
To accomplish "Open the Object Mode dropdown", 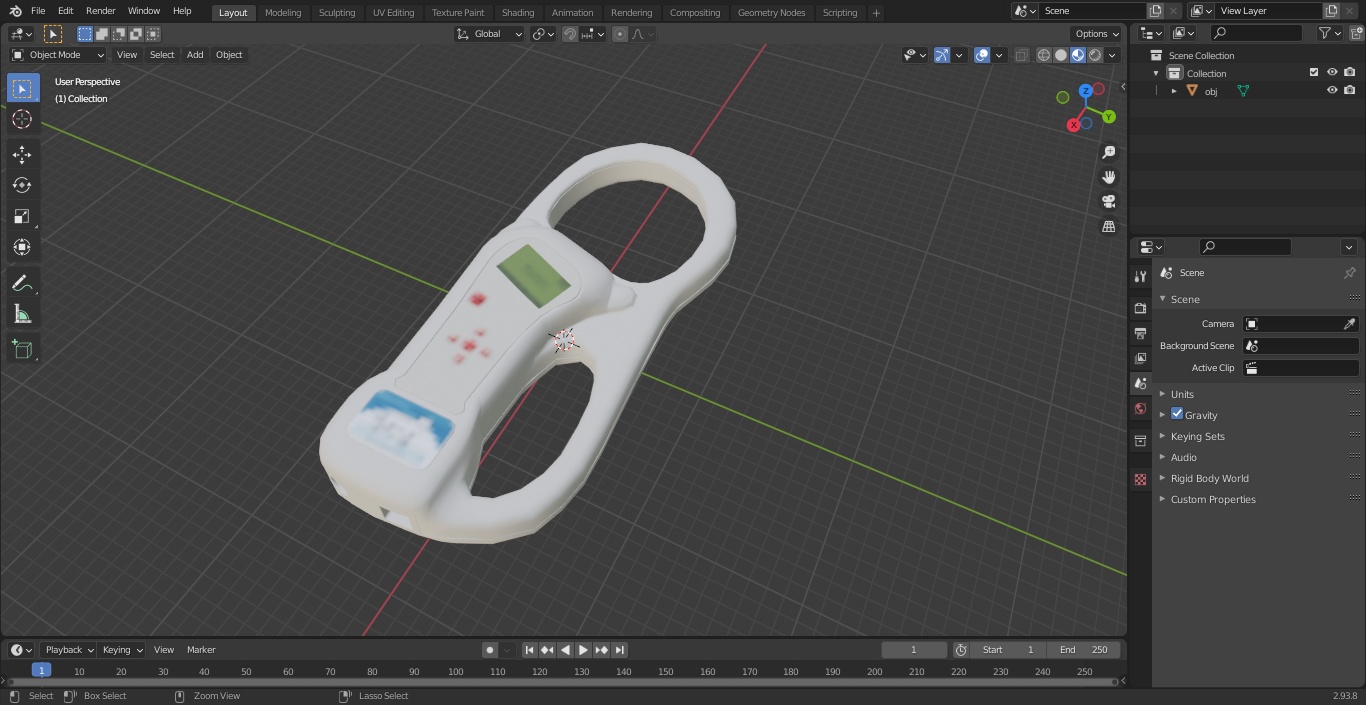I will [x=58, y=55].
